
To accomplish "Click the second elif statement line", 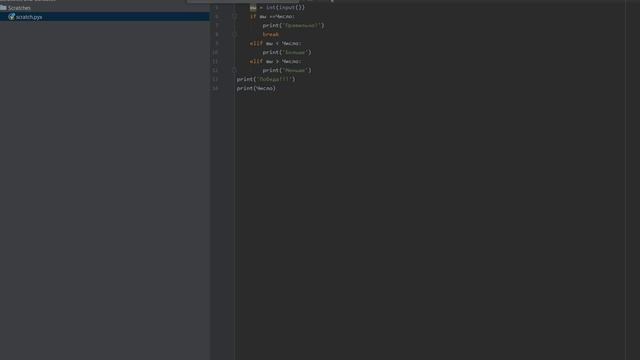I will [x=276, y=61].
